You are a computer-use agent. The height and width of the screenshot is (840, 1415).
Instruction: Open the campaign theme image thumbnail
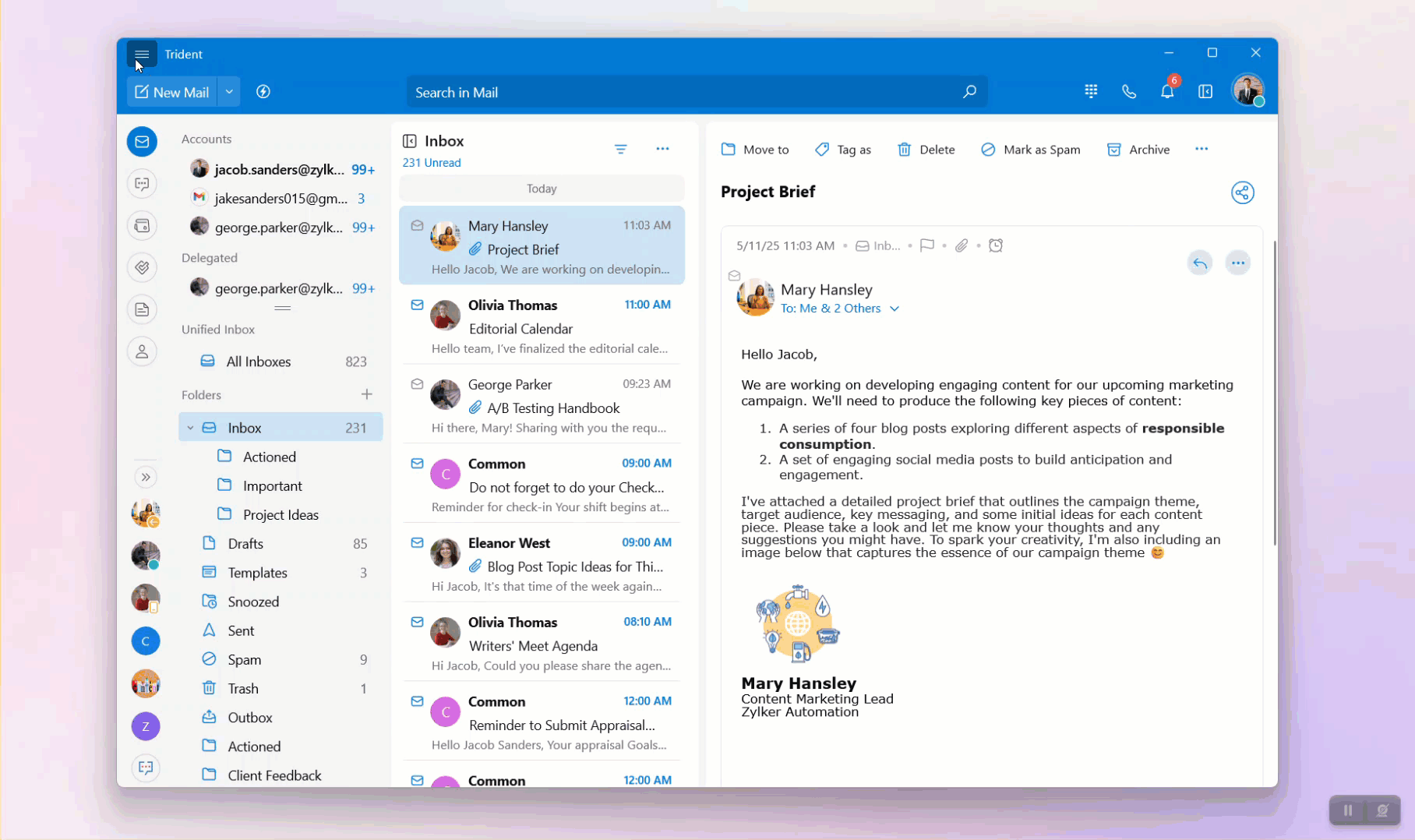798,623
